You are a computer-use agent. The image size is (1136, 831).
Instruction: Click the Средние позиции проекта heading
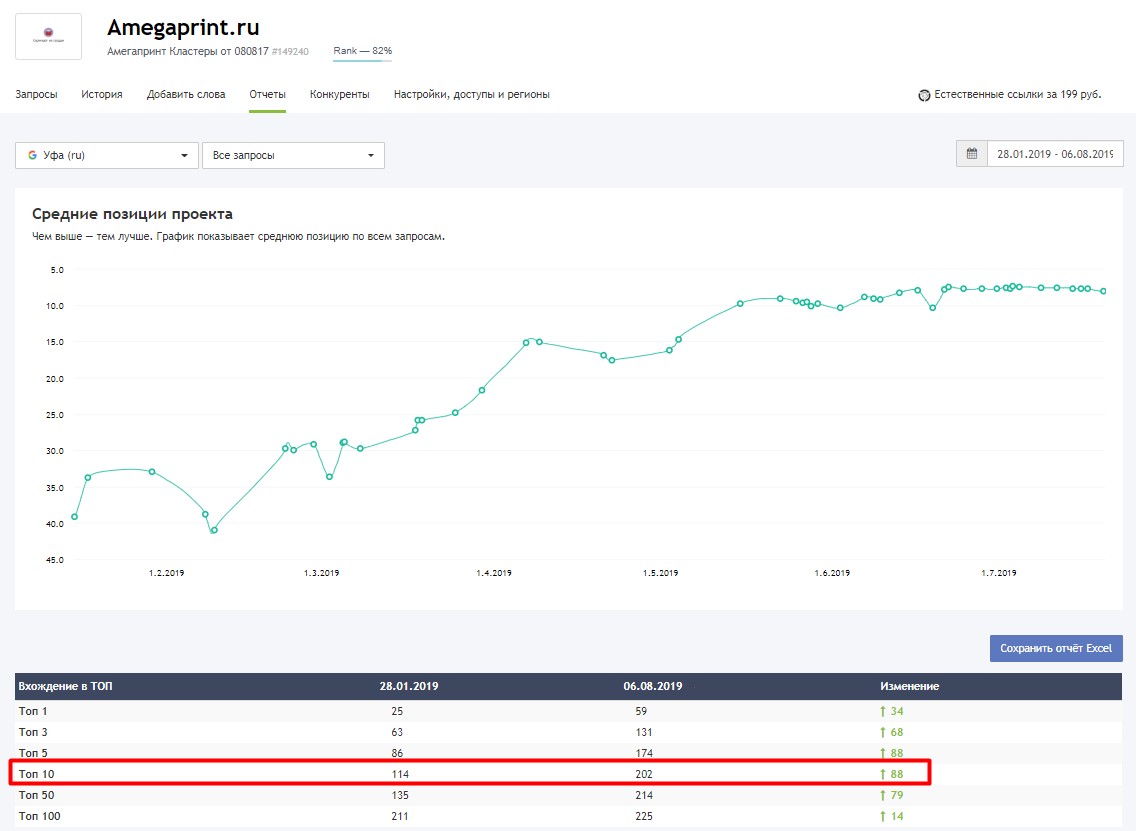click(133, 214)
